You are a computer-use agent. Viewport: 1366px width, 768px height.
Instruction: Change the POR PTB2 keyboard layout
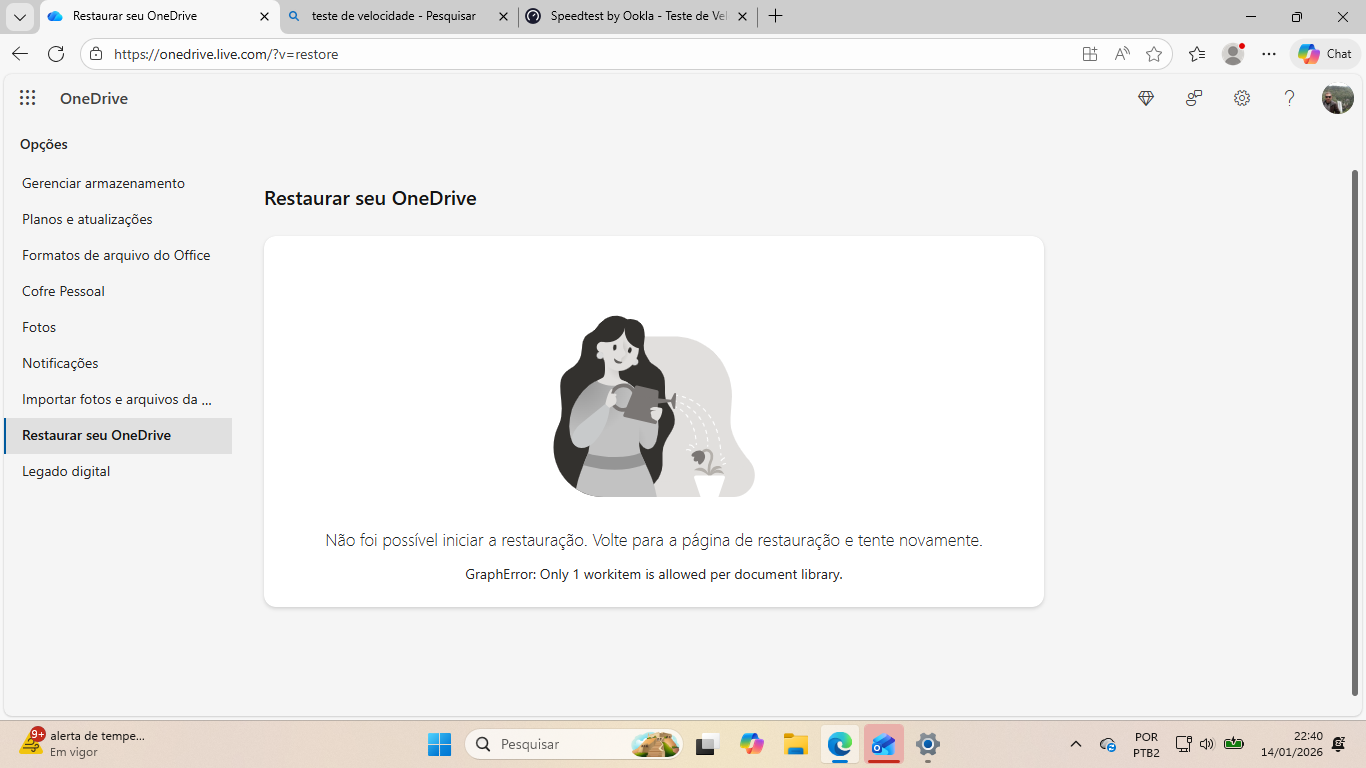(x=1147, y=744)
